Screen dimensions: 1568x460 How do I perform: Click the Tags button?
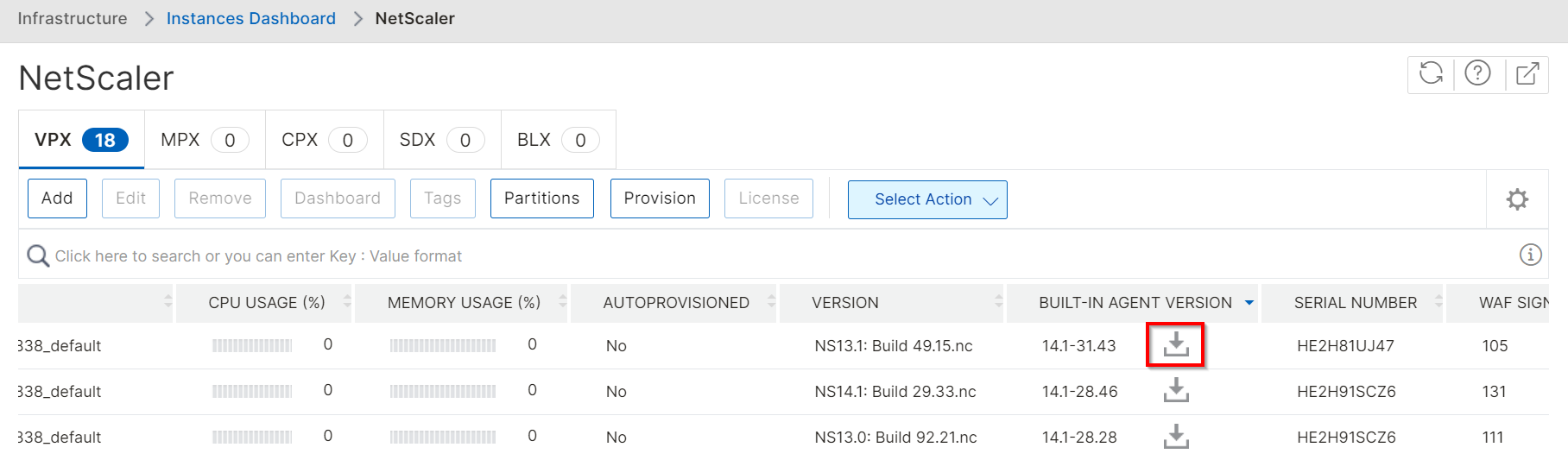[443, 198]
